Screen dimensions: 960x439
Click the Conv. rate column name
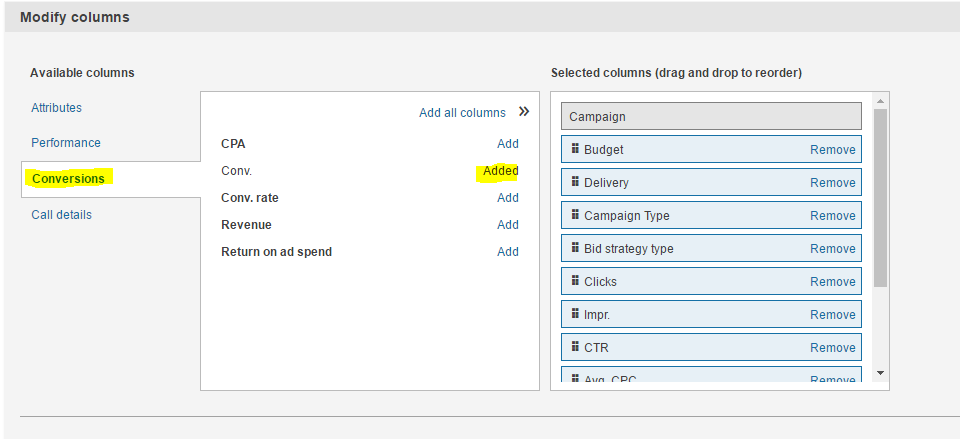click(250, 198)
